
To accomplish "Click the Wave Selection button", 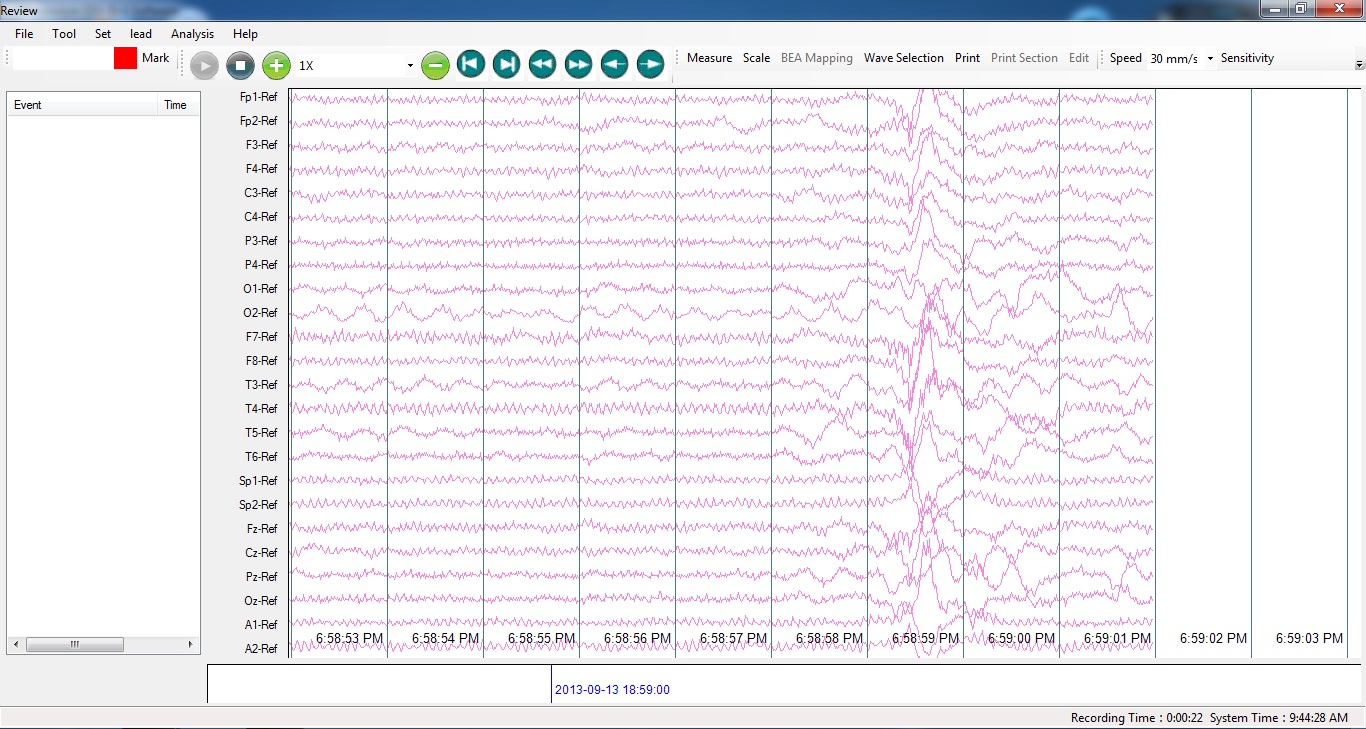I will point(904,58).
